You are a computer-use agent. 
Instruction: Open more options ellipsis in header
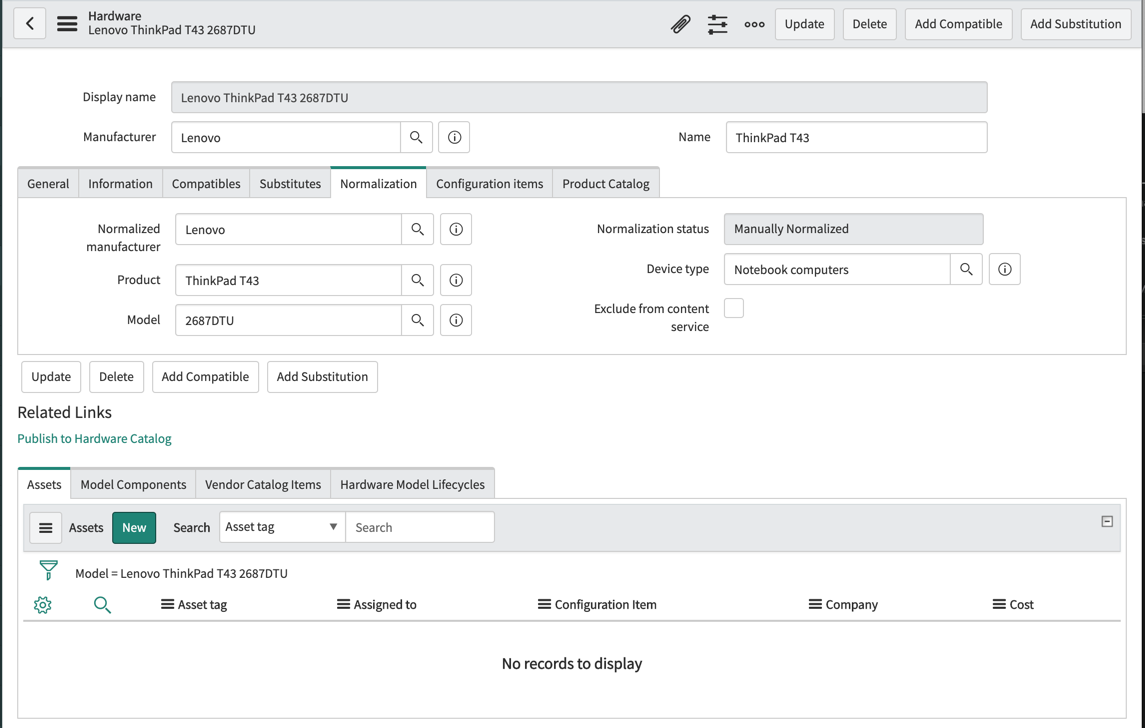coord(754,24)
